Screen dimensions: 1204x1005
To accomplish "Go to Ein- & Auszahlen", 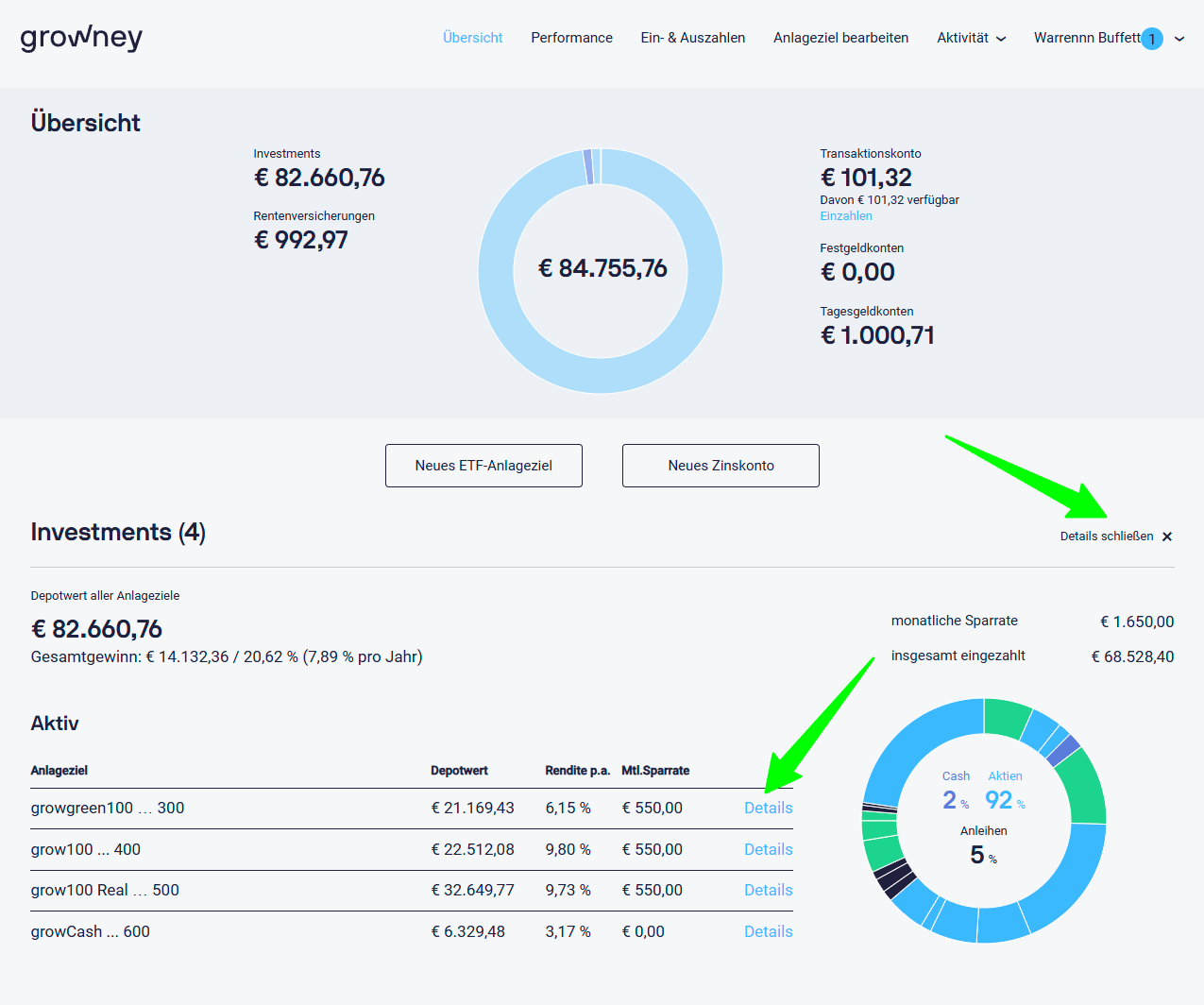I will pyautogui.click(x=692, y=38).
